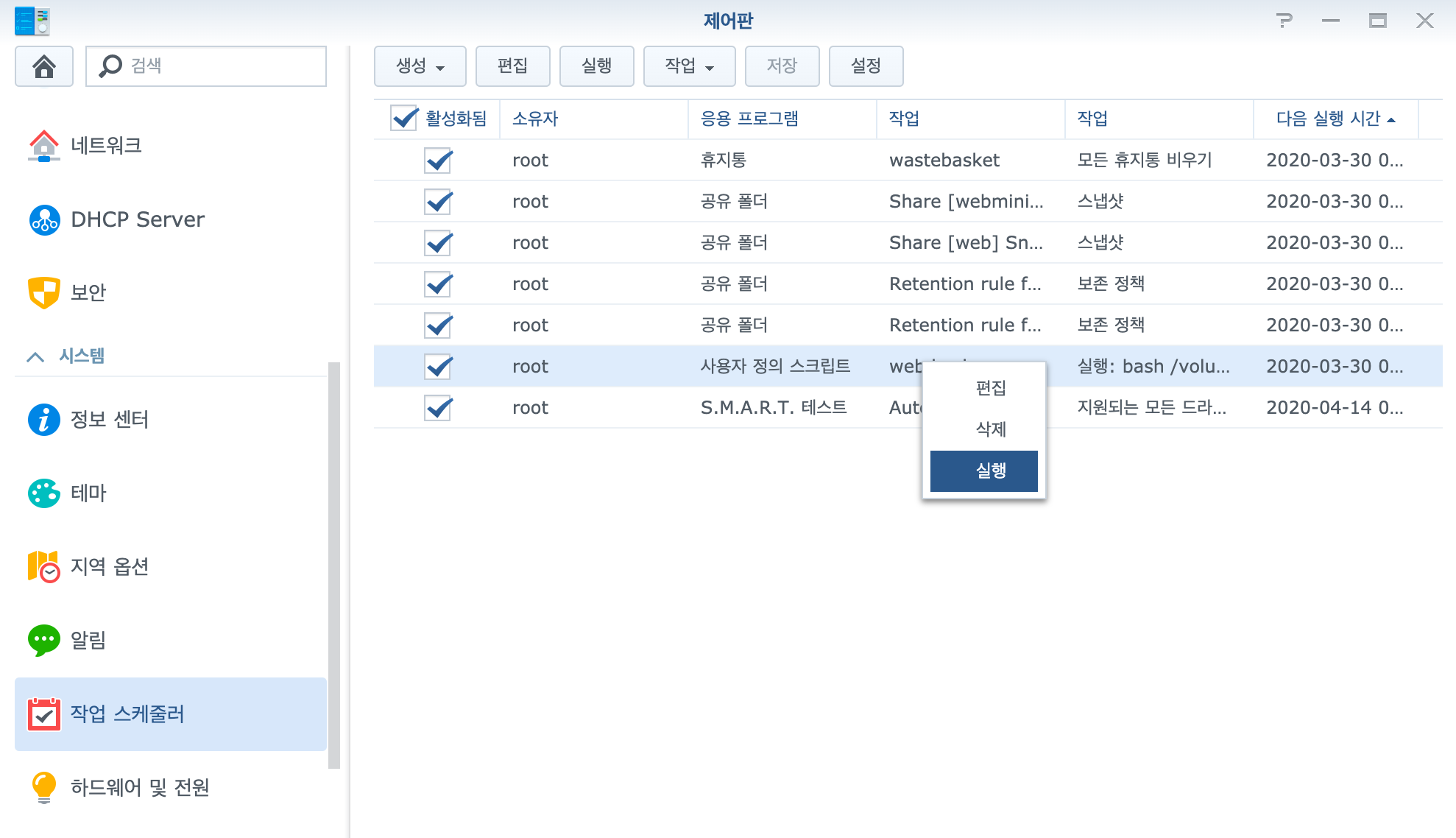Uncheck the wastebasket task checkbox

(438, 161)
